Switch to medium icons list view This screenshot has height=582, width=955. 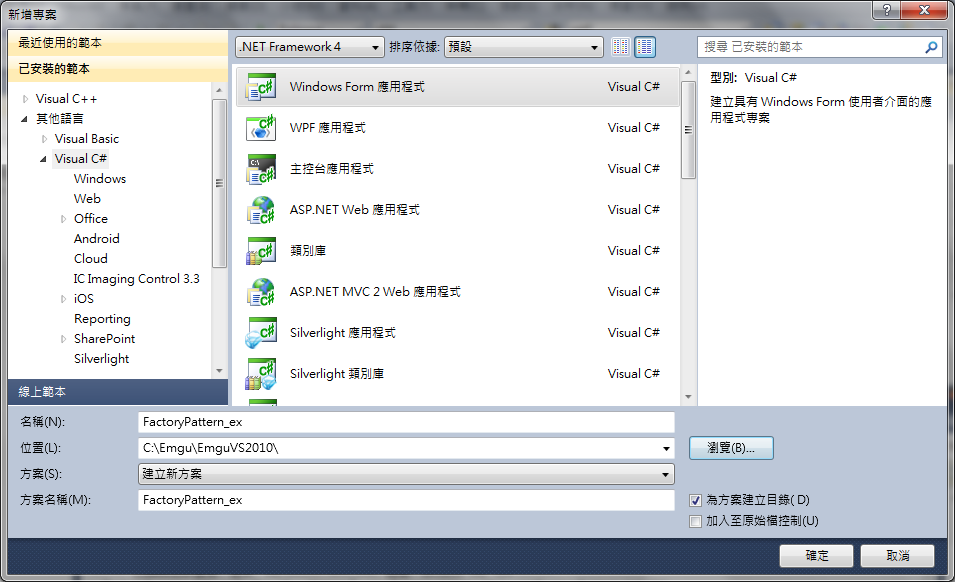pos(645,47)
